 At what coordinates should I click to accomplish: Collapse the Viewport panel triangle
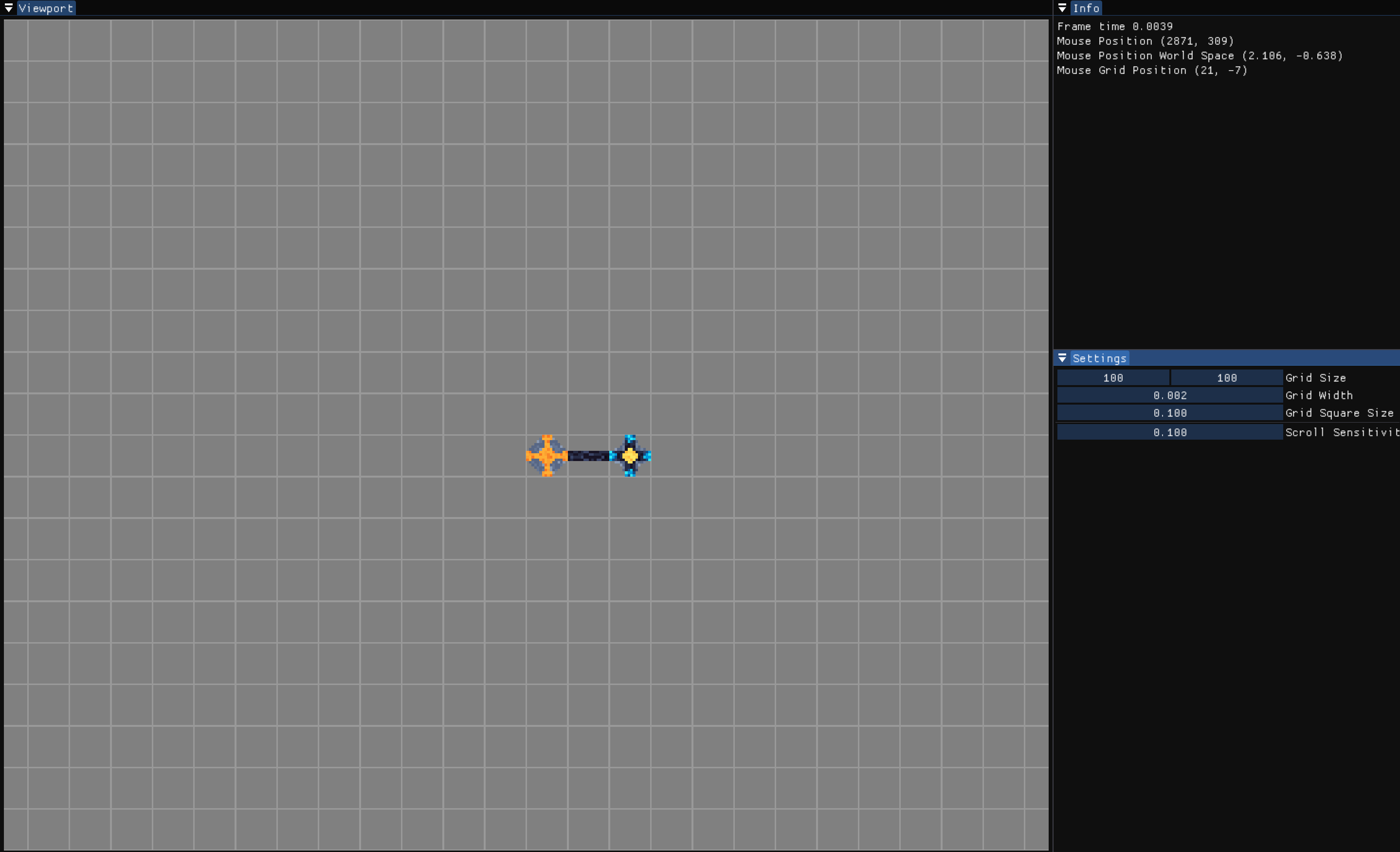tap(9, 8)
